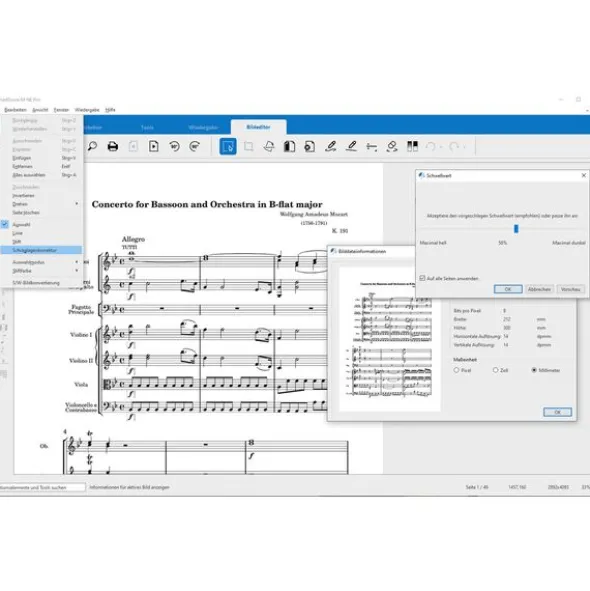Click Abbrechen in Schwellwert dialog
The width and height of the screenshot is (590, 591).
point(539,289)
